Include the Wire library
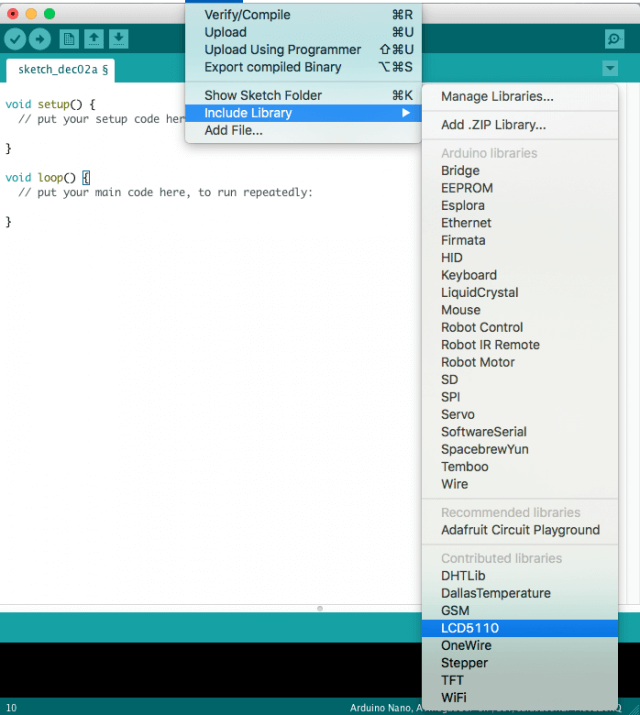The image size is (640, 715). point(520,484)
